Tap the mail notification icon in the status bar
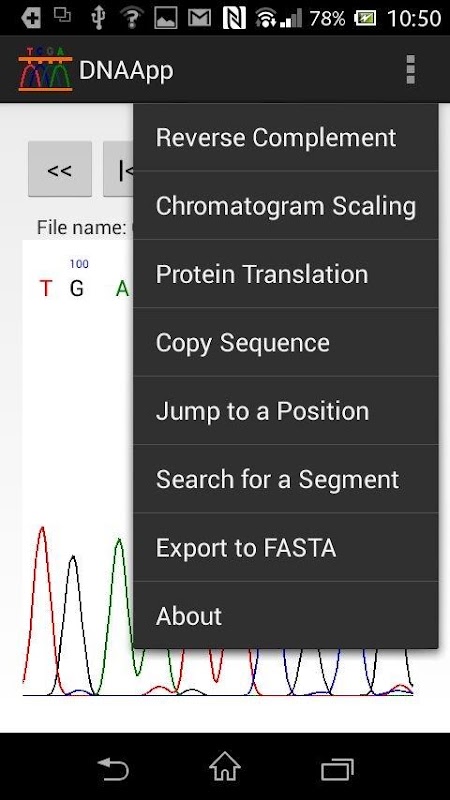This screenshot has height=800, width=450. [199, 18]
